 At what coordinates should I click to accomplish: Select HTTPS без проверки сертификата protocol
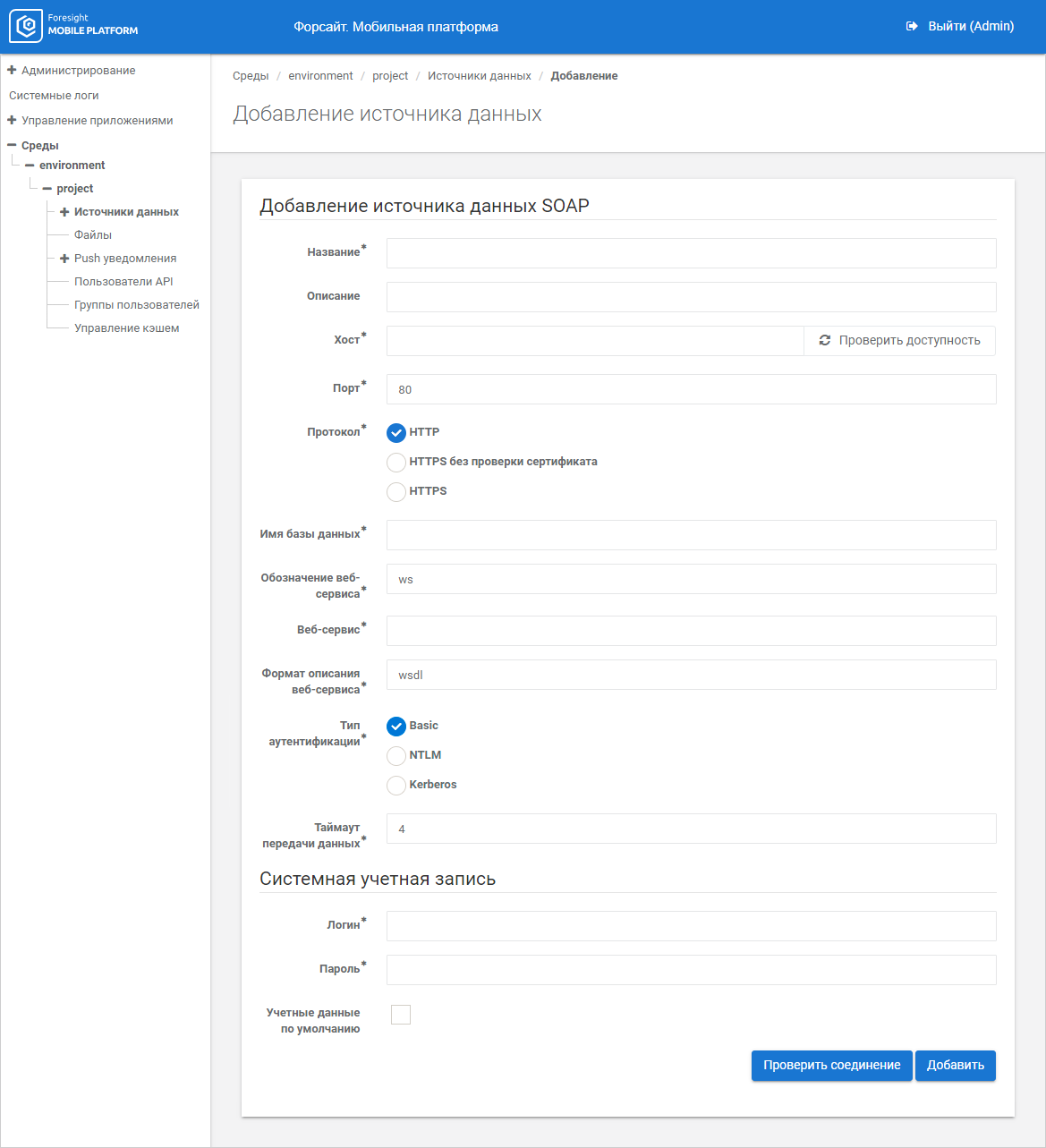click(x=396, y=463)
